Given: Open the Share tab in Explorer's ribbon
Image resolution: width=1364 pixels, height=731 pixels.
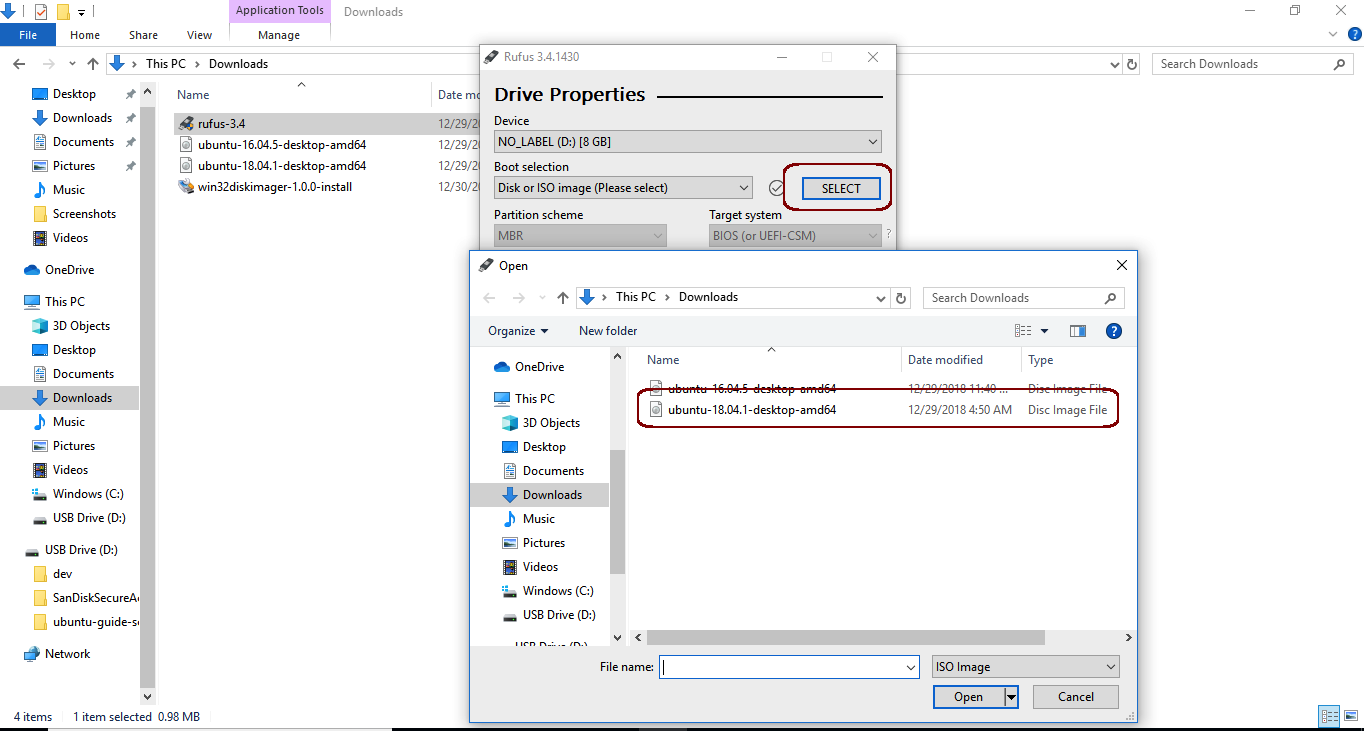Looking at the screenshot, I should pos(143,35).
